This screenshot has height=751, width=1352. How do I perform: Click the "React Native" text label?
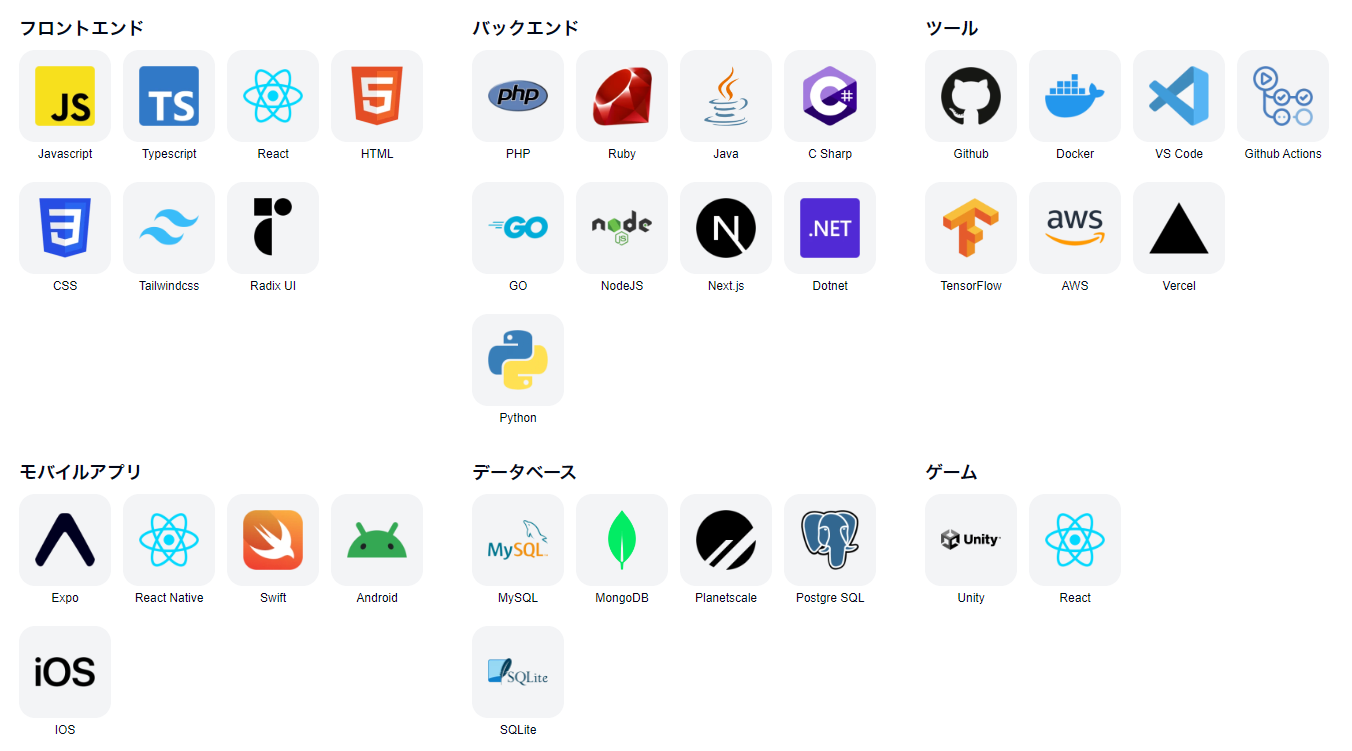[x=169, y=598]
